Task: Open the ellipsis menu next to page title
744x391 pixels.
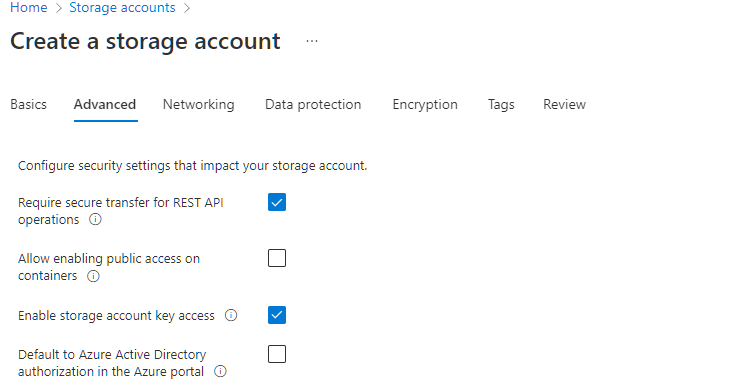Action: pos(312,41)
